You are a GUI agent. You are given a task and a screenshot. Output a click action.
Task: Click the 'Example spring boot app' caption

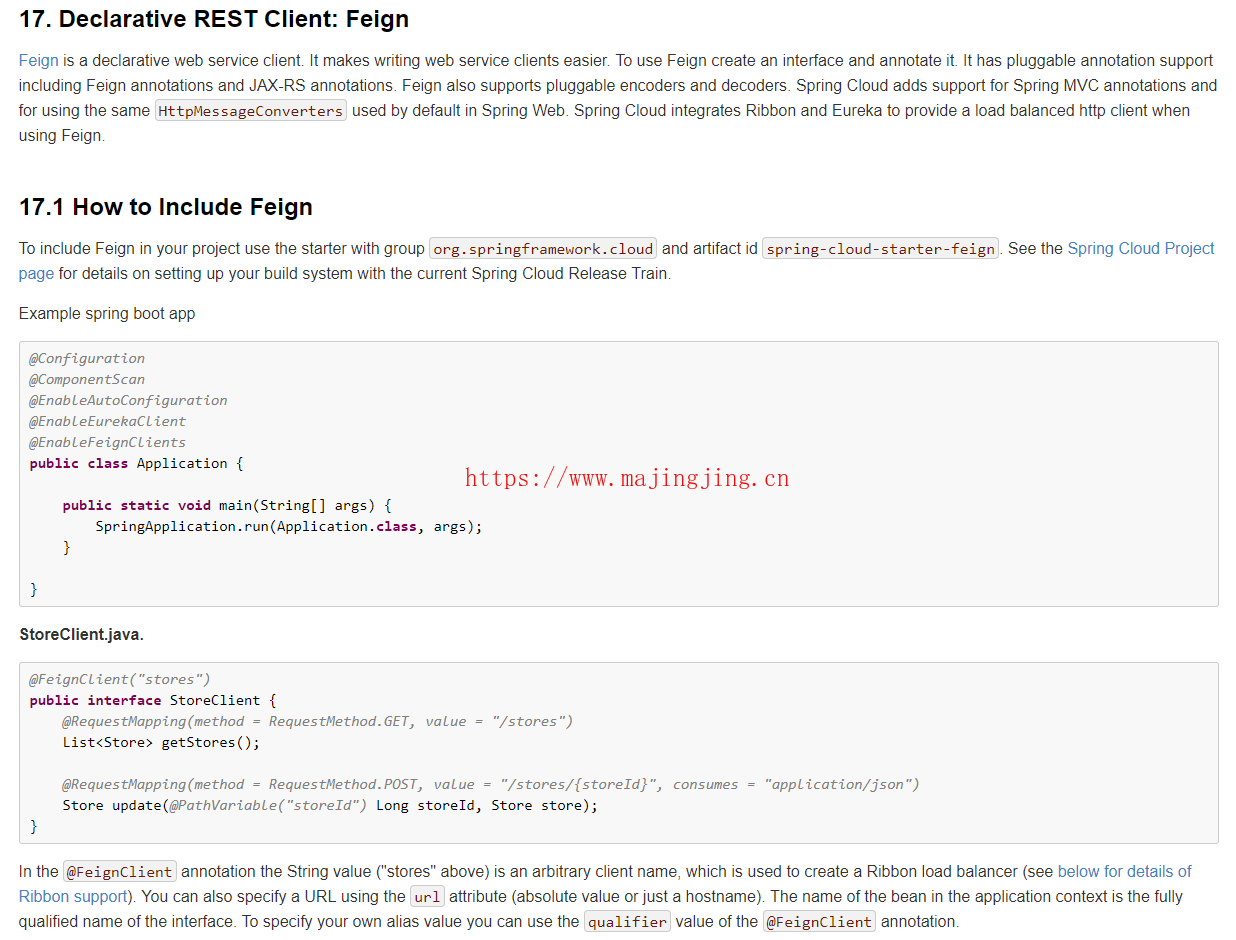107,314
